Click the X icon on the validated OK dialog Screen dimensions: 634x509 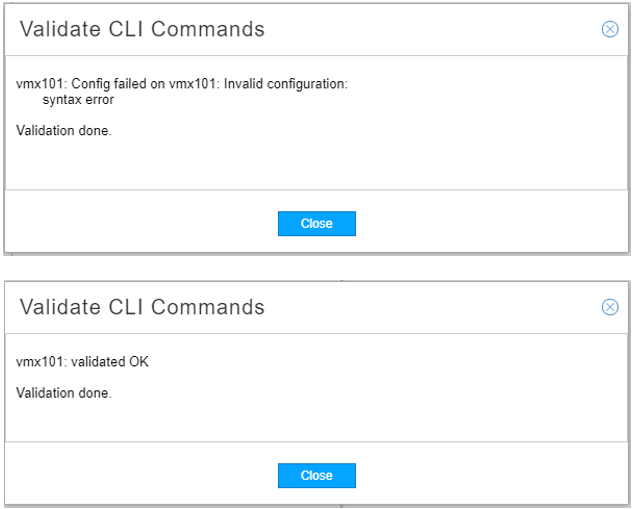point(610,307)
